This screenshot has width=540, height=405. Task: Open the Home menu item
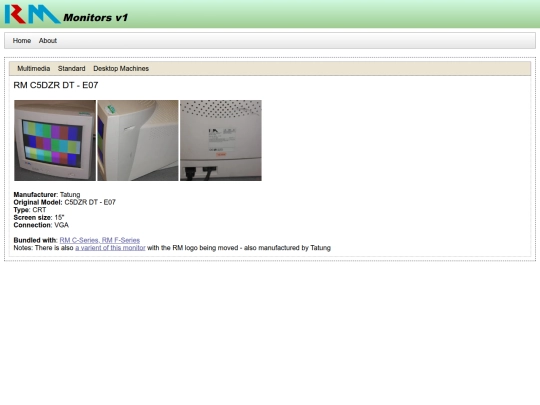[x=22, y=41]
